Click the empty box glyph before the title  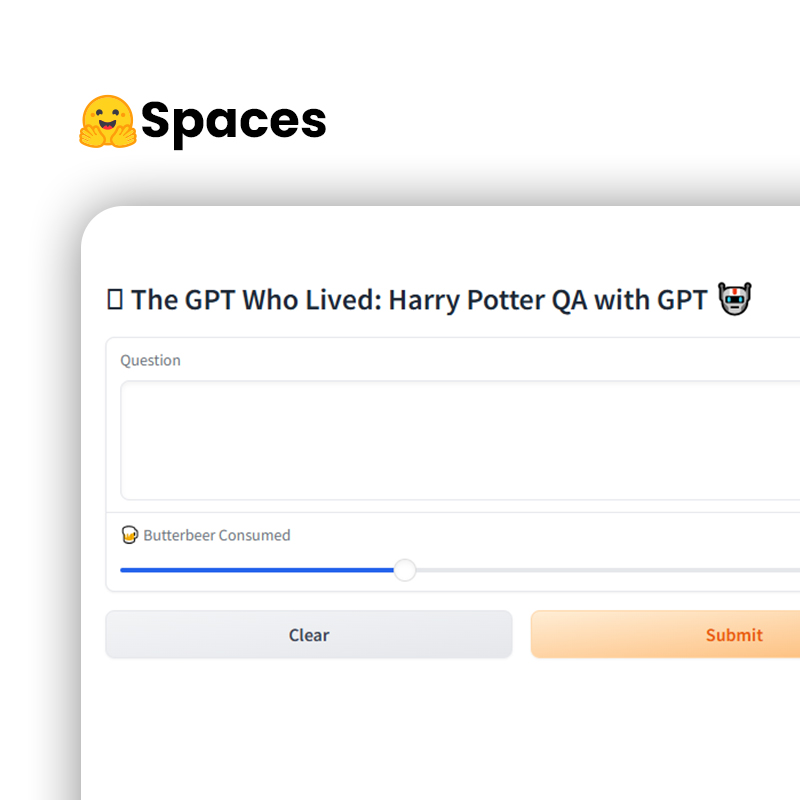tap(115, 299)
